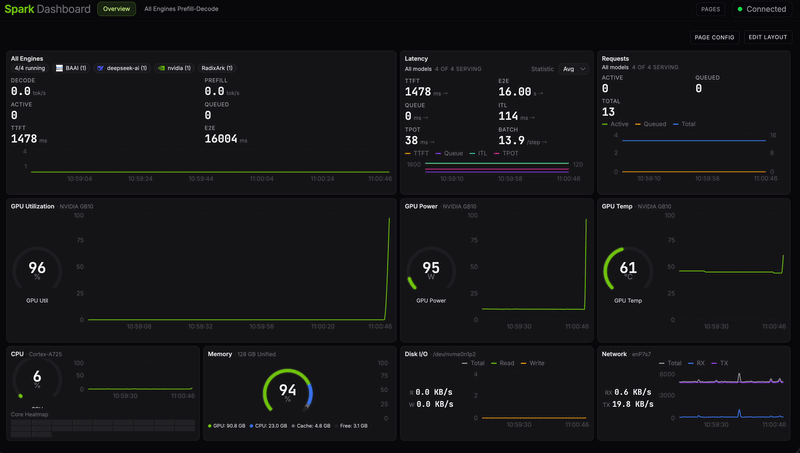Click the TTFT trend arrow in Latency
This screenshot has width=800, height=453.
coord(445,93)
